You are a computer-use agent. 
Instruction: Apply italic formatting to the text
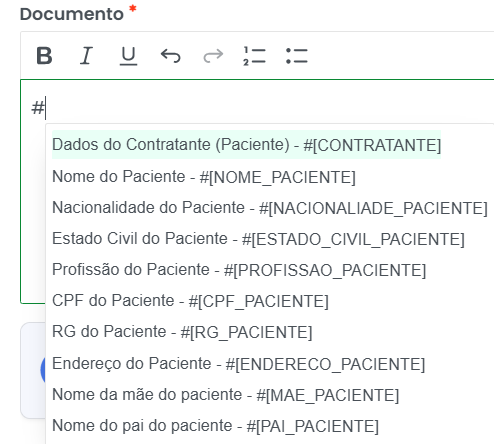[x=86, y=55]
